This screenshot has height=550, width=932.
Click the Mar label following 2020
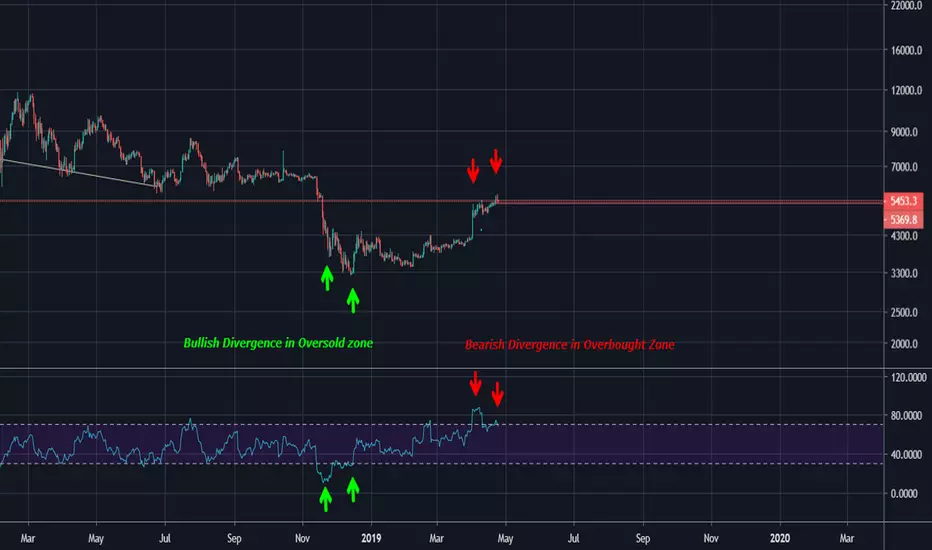click(x=846, y=538)
